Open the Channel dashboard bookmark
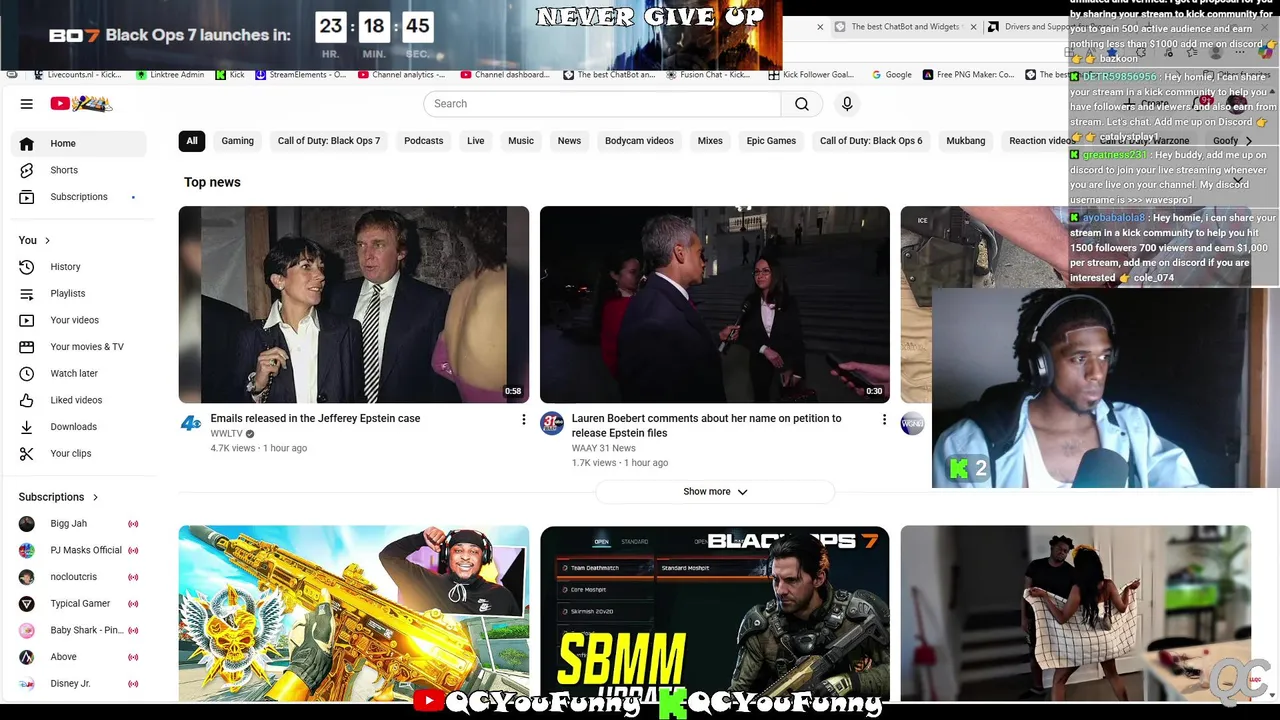1280x720 pixels. coord(506,75)
